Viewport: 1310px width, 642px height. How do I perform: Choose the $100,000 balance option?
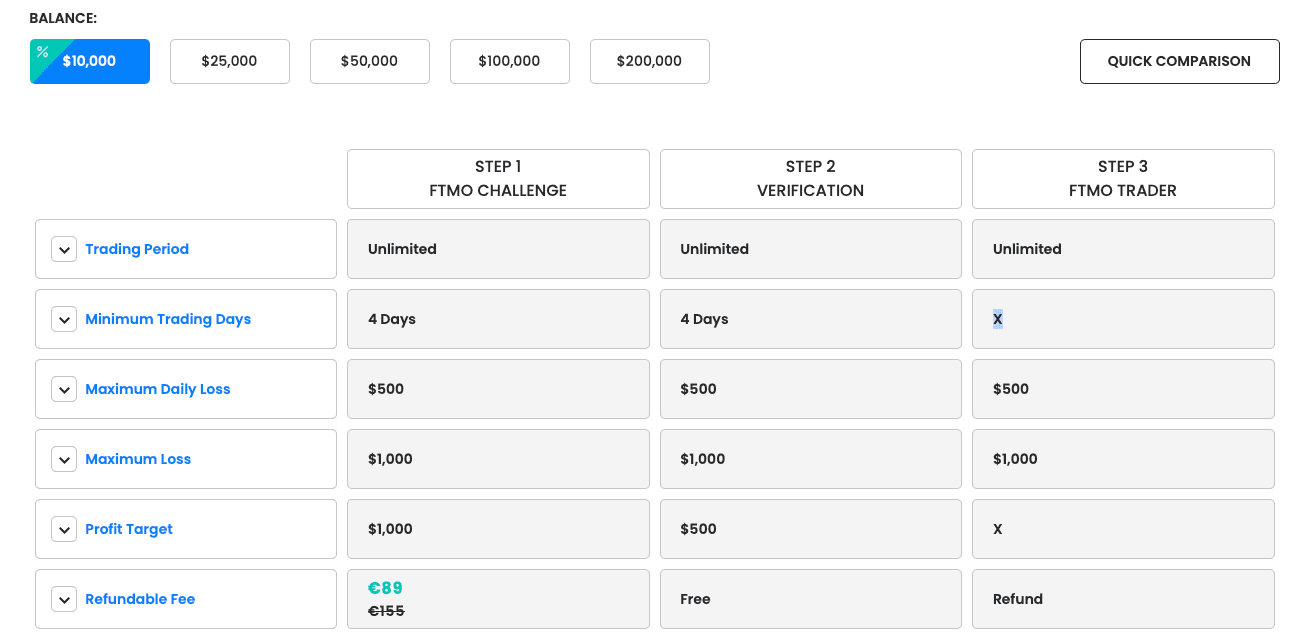tap(509, 61)
